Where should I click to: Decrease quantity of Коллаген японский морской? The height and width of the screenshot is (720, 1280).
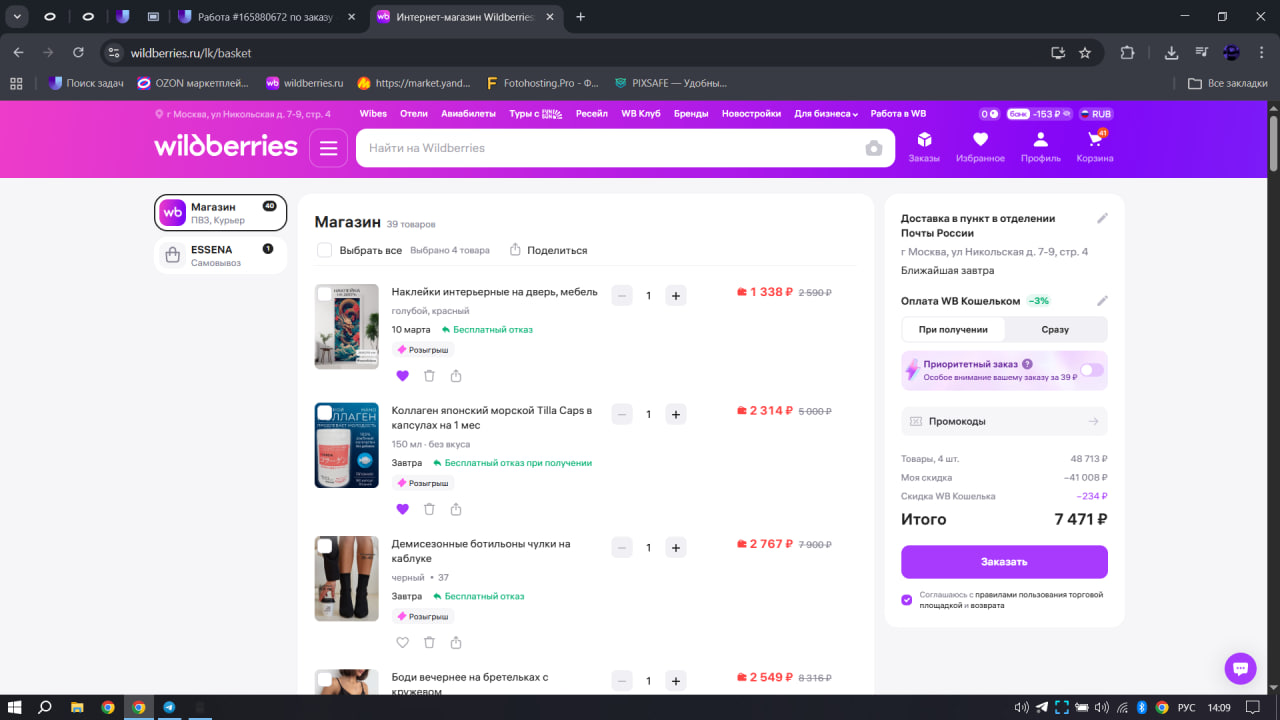pos(622,414)
